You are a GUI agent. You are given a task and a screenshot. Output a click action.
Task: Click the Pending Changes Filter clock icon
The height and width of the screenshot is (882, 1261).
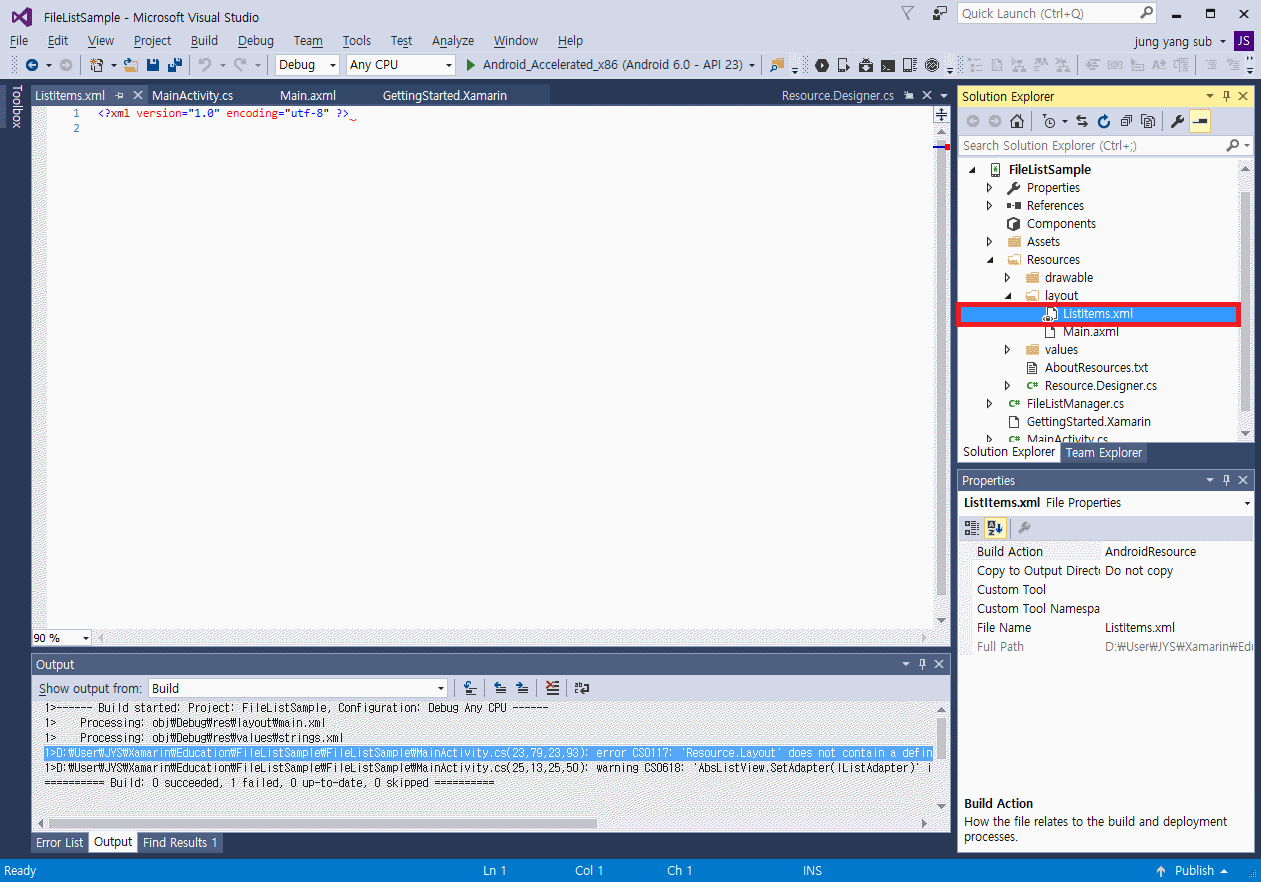[1050, 121]
